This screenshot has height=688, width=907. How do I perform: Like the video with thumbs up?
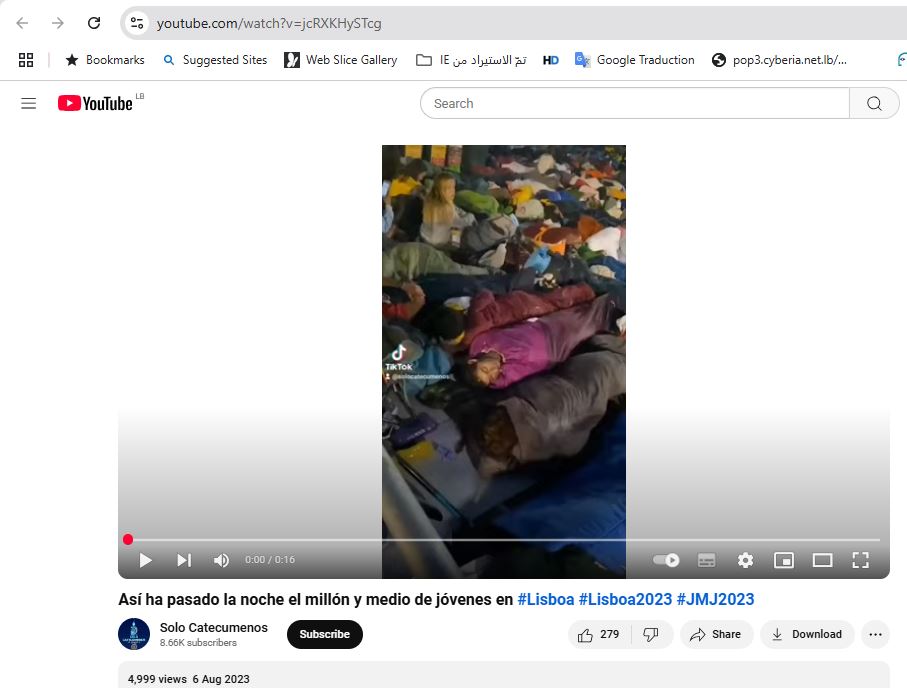[598, 634]
